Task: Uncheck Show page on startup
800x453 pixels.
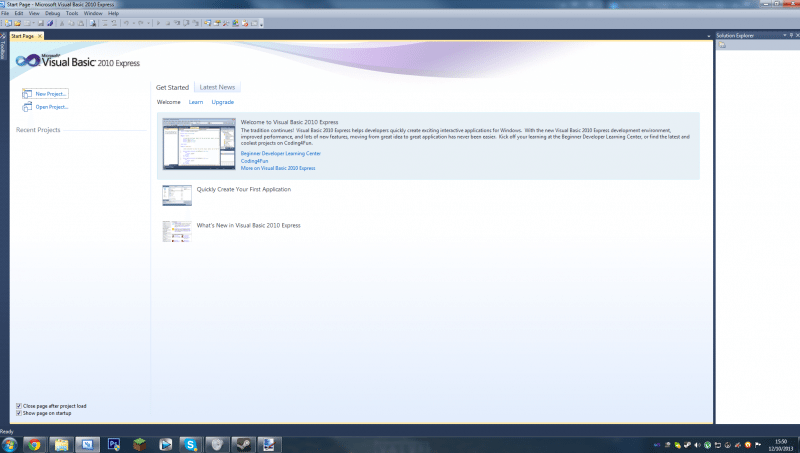Action: point(19,413)
